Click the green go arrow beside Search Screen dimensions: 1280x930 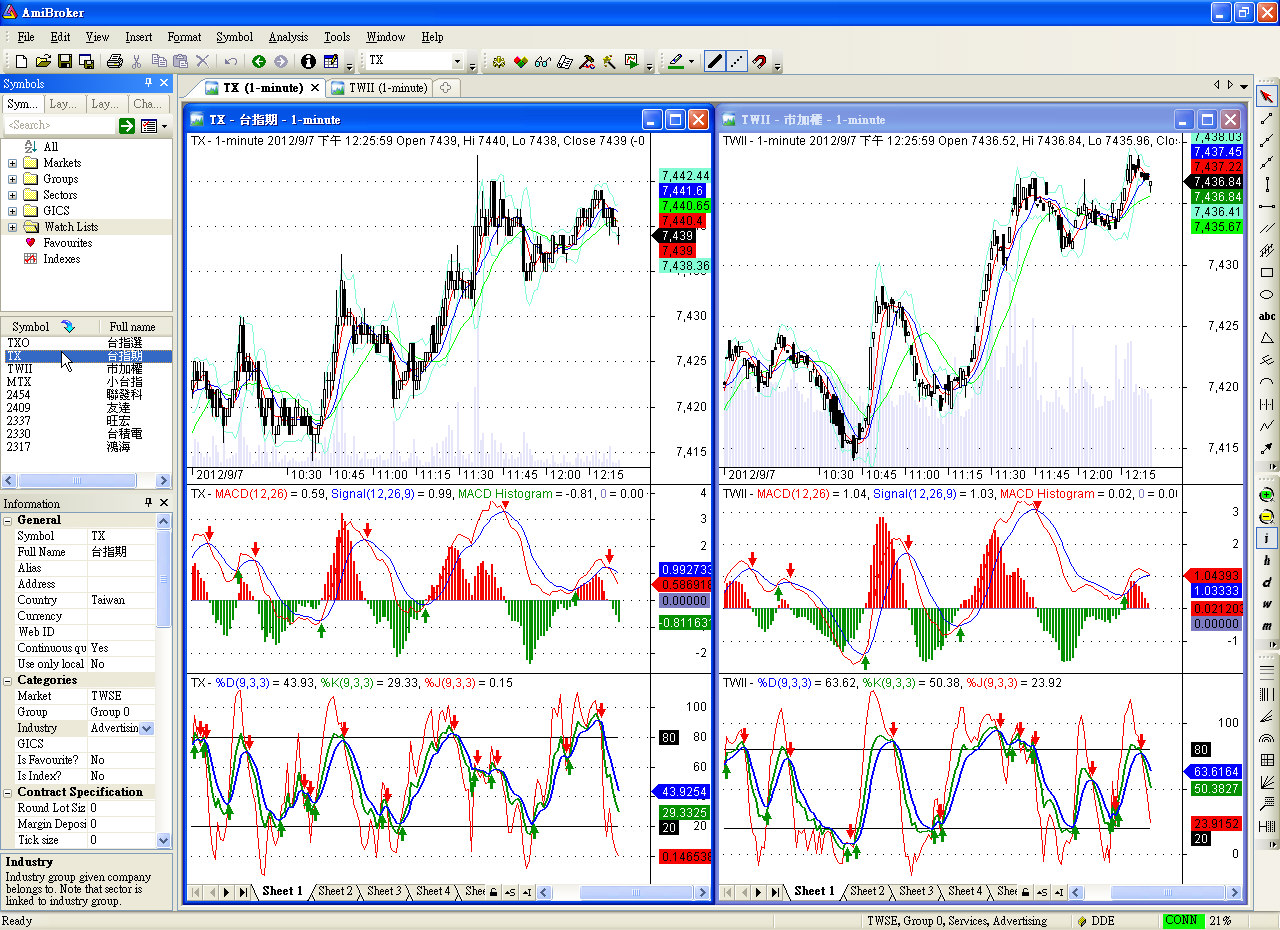coord(127,125)
